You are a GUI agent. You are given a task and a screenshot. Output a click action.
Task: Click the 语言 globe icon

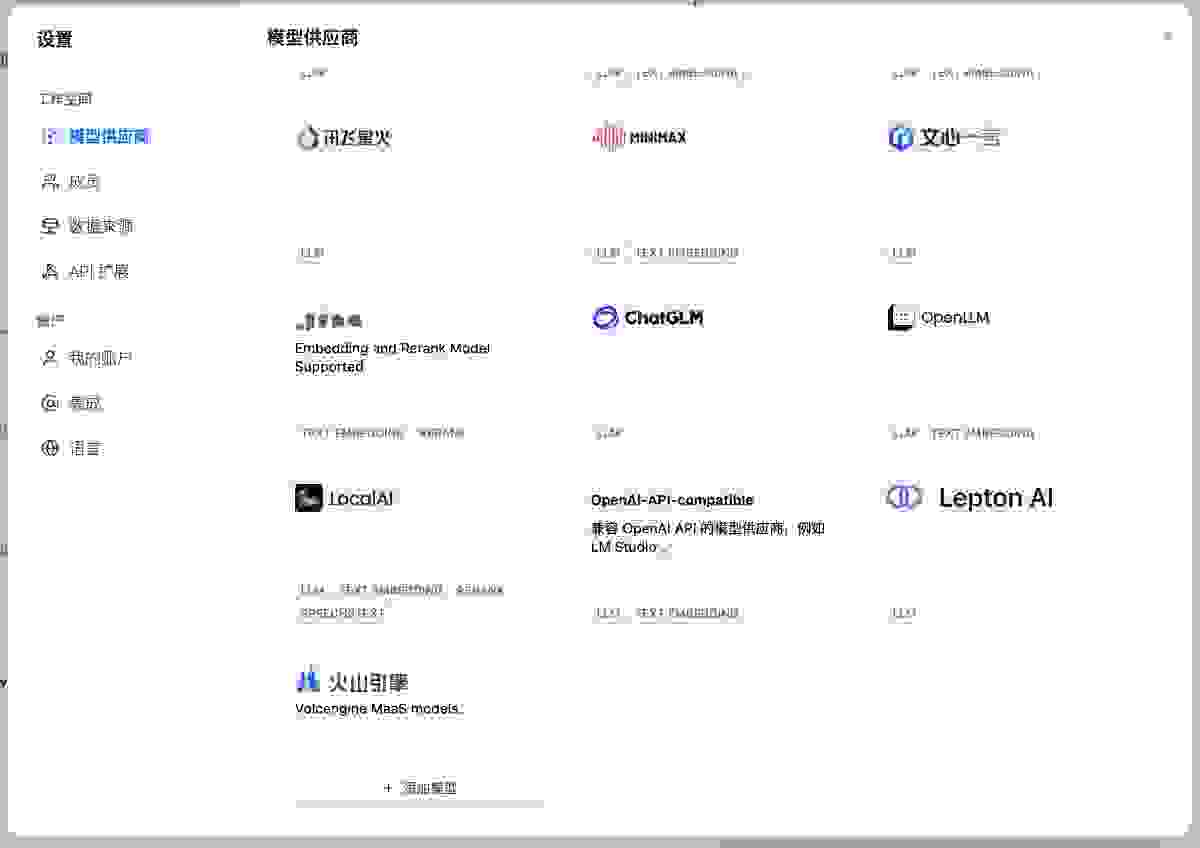tap(50, 449)
